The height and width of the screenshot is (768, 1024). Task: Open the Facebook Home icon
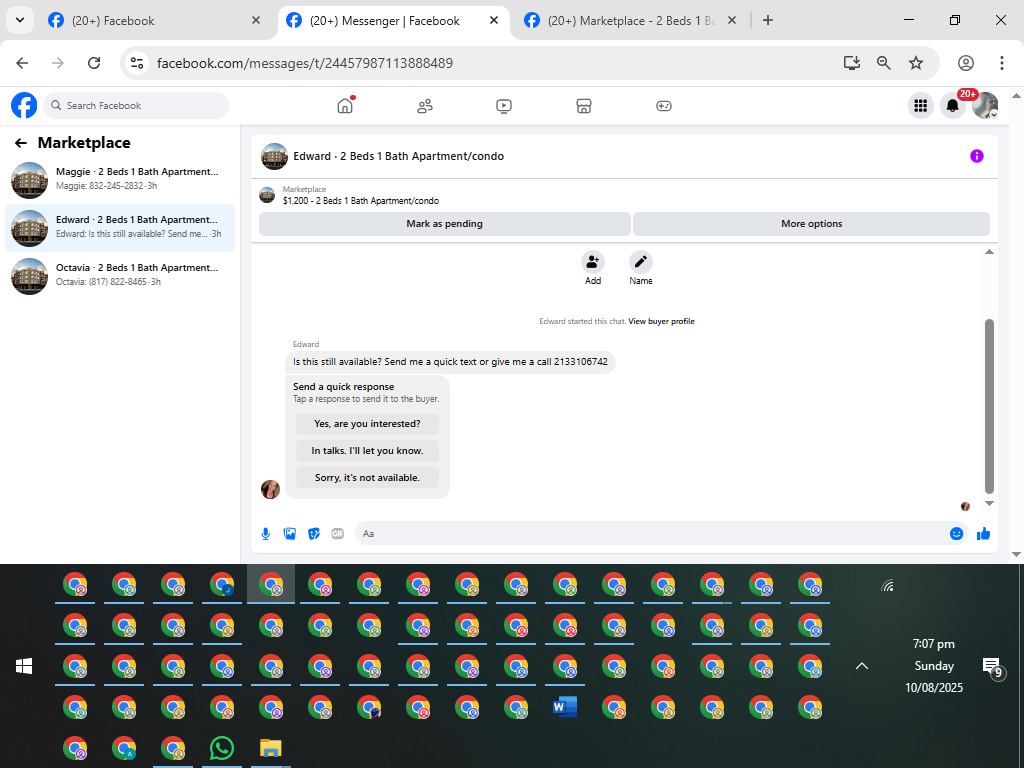345,106
